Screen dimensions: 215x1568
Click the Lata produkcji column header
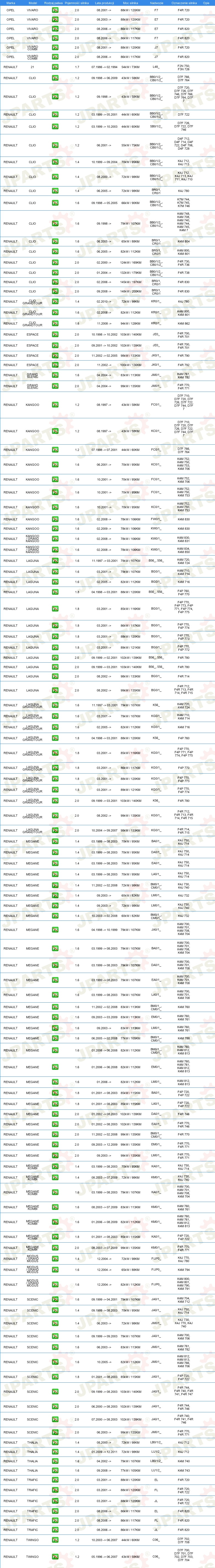105,2
